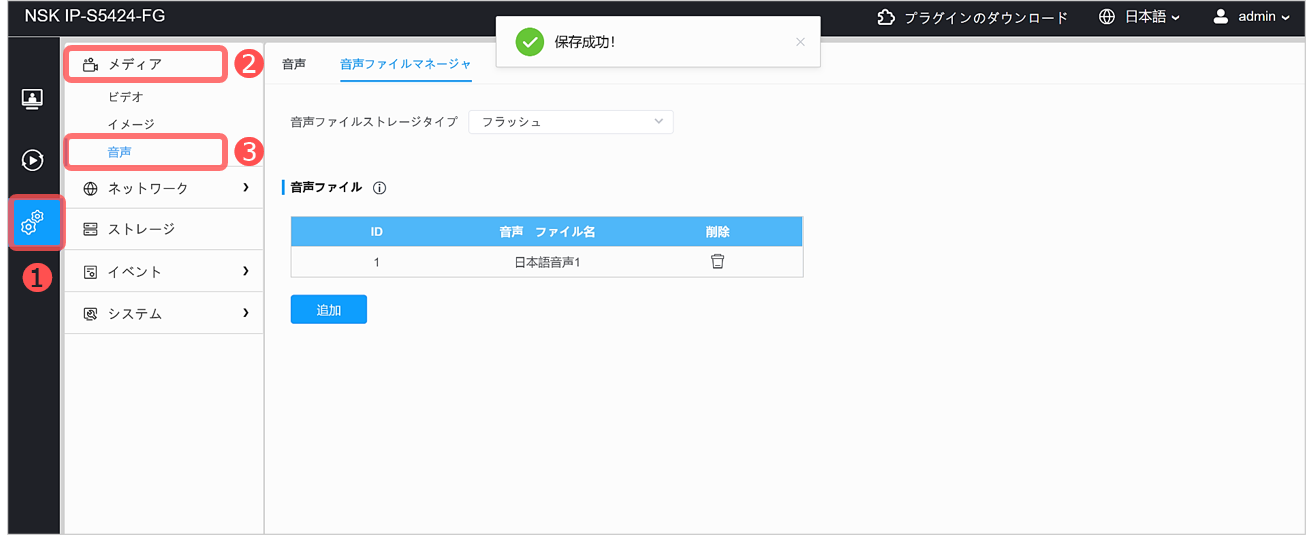The image size is (1306, 535).
Task: Expand the システム menu section
Action: click(x=165, y=314)
